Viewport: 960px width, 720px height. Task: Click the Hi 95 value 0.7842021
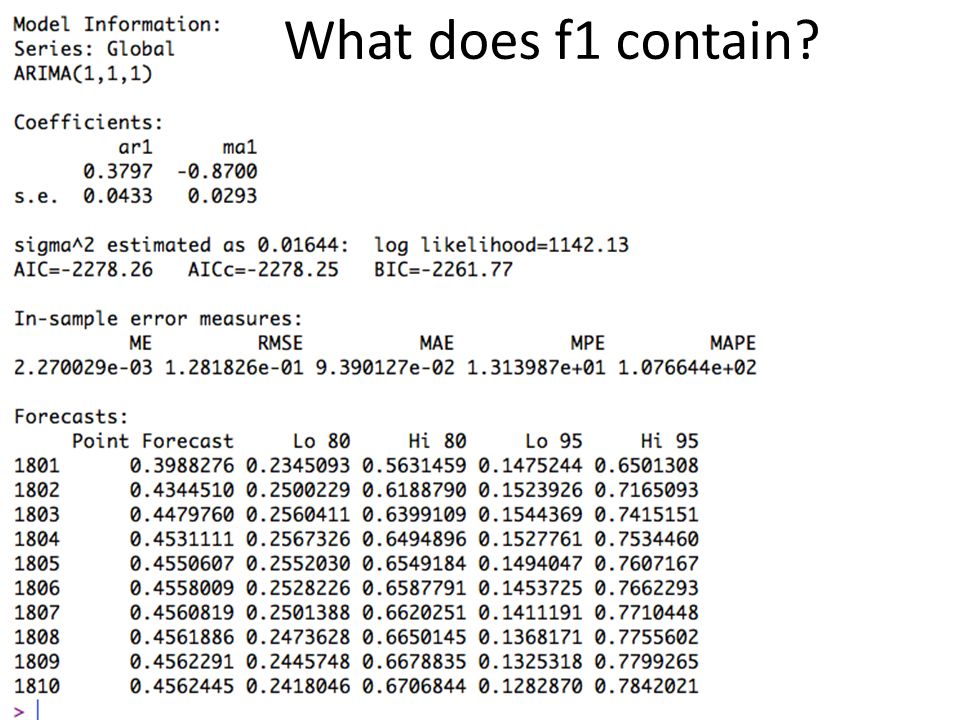coord(646,686)
